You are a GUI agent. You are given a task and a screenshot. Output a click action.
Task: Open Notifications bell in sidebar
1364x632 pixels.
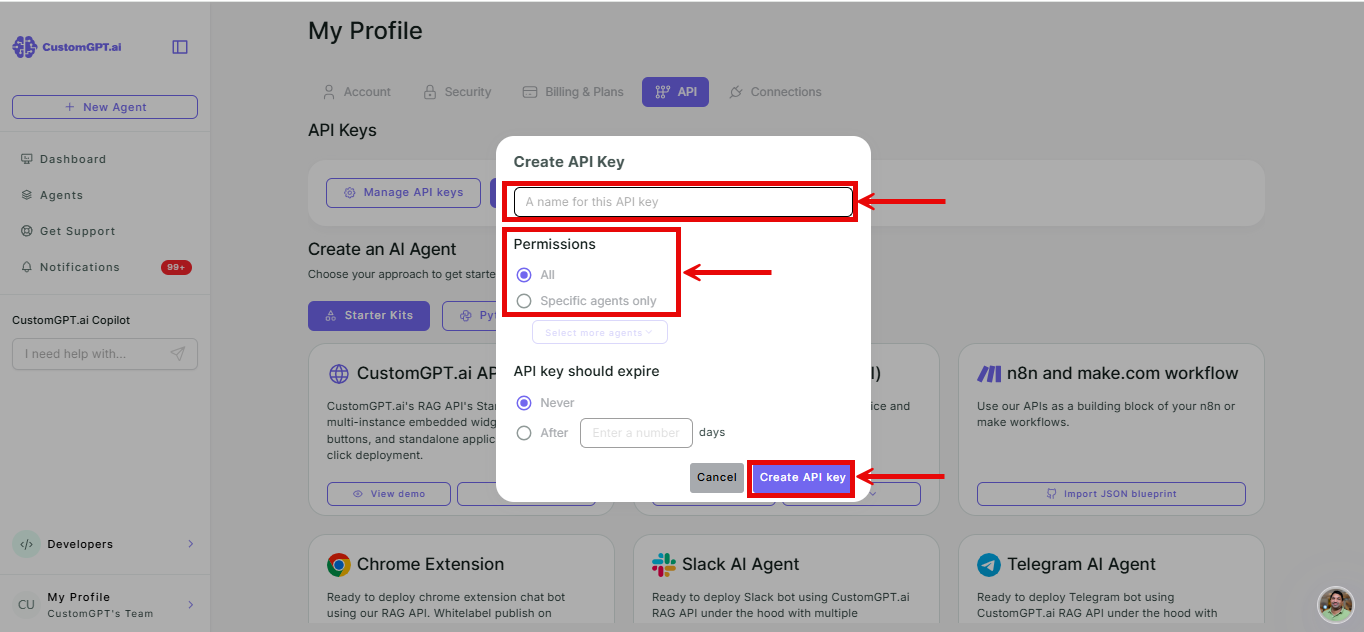[27, 267]
